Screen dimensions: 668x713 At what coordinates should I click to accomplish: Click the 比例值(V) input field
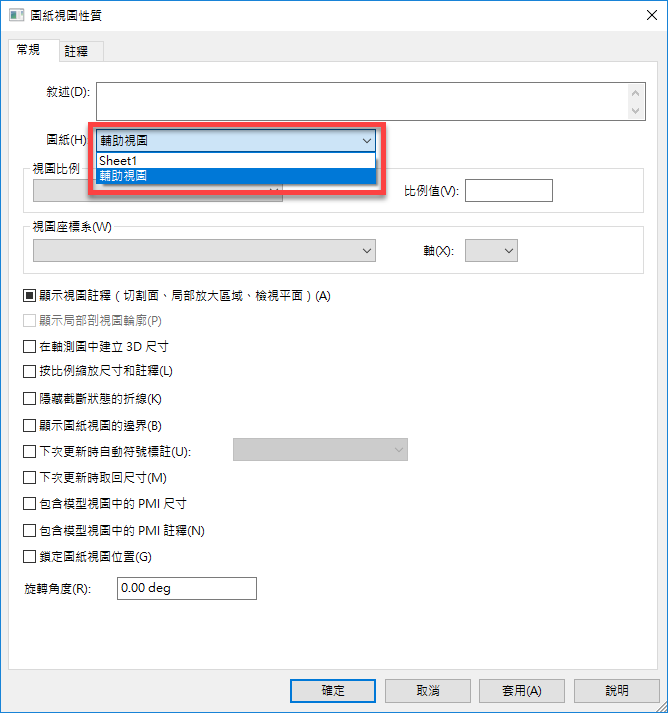pos(509,191)
